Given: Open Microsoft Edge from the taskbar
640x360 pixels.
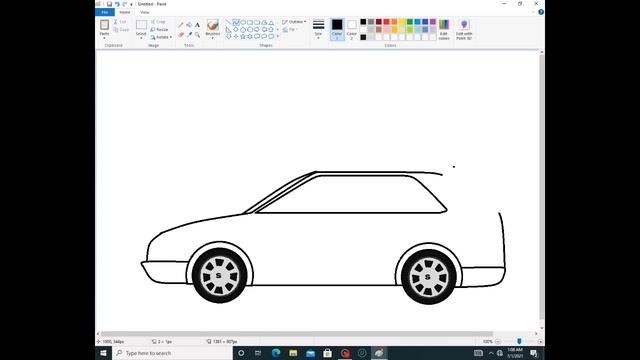Looking at the screenshot, I should coord(276,353).
